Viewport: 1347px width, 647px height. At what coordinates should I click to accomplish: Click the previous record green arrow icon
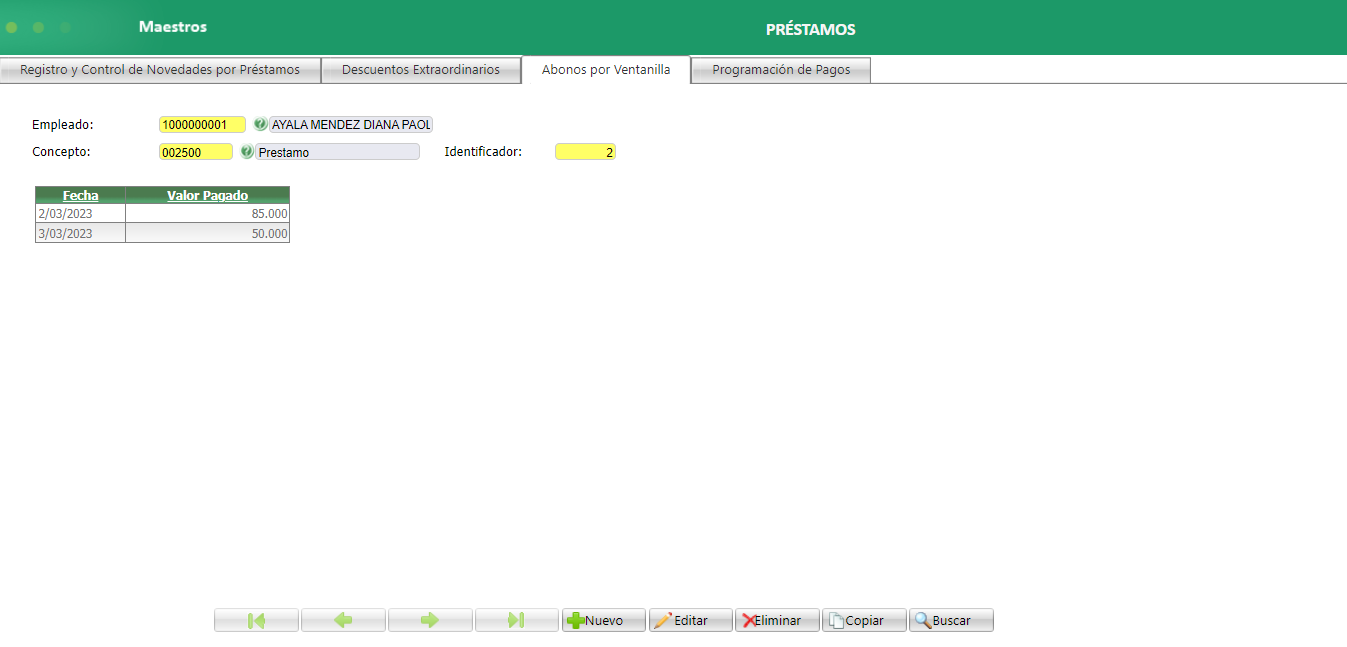(342, 620)
